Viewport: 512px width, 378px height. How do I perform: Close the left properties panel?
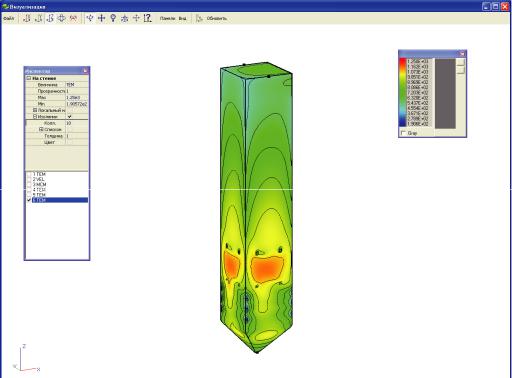tap(85, 71)
